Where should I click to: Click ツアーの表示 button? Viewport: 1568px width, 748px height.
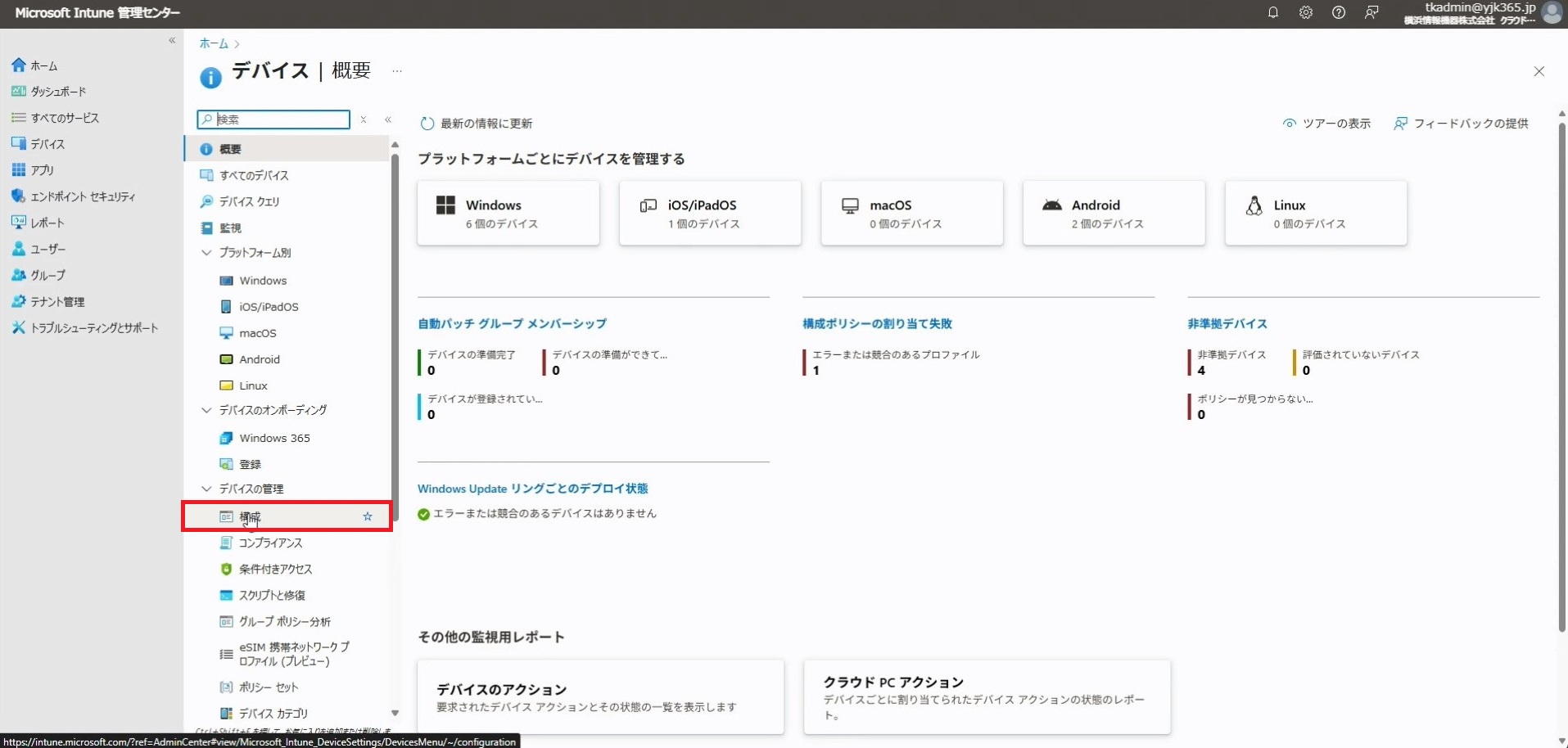[x=1326, y=124]
